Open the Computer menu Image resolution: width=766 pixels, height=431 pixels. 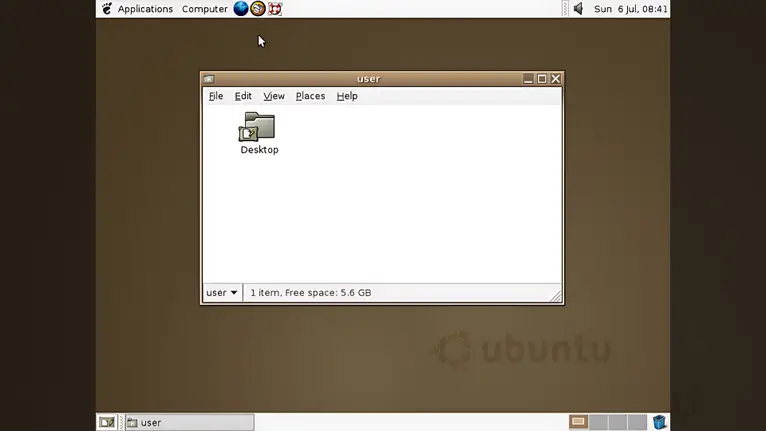click(204, 9)
